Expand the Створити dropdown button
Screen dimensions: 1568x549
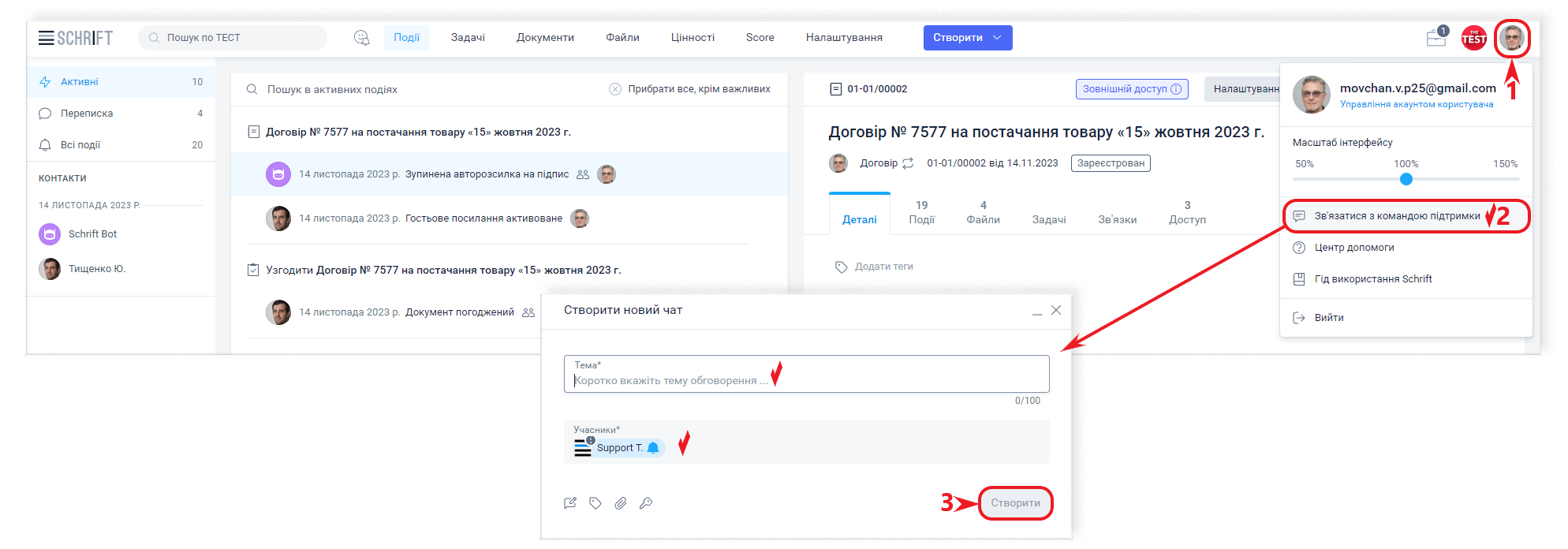pyautogui.click(x=997, y=38)
